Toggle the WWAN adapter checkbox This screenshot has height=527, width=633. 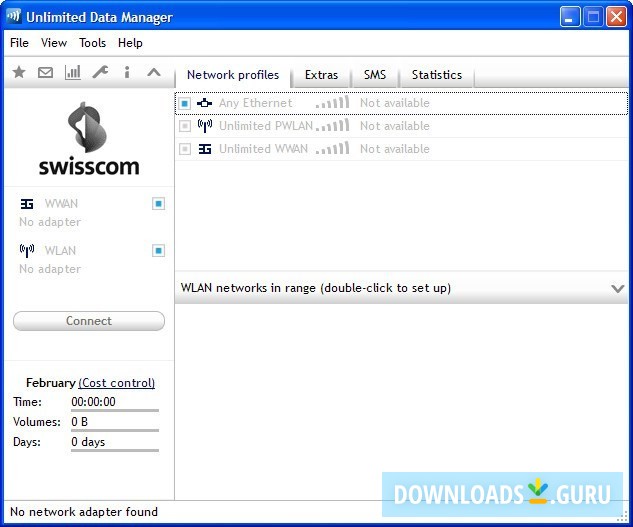click(x=158, y=204)
